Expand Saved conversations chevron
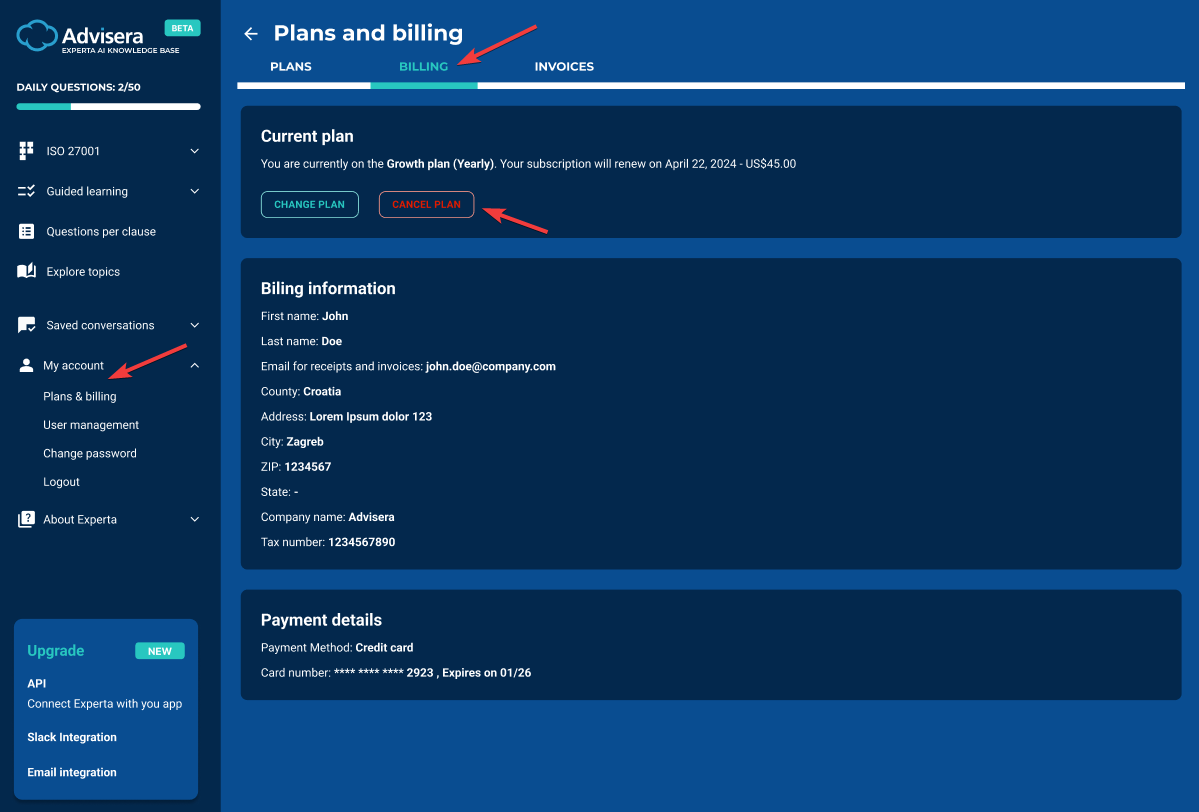Image resolution: width=1199 pixels, height=812 pixels. pyautogui.click(x=195, y=325)
